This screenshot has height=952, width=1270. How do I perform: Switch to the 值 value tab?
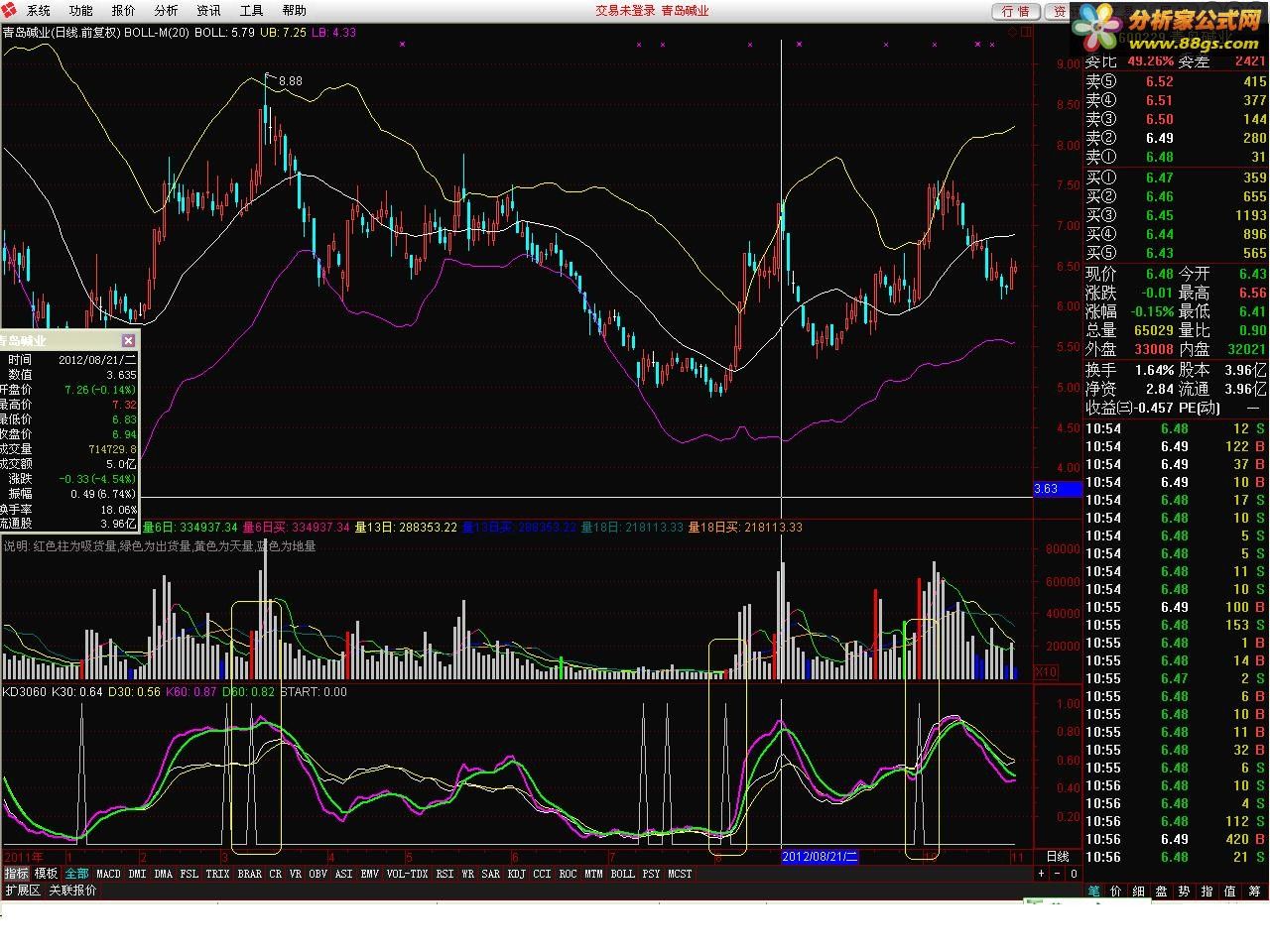tap(1230, 892)
